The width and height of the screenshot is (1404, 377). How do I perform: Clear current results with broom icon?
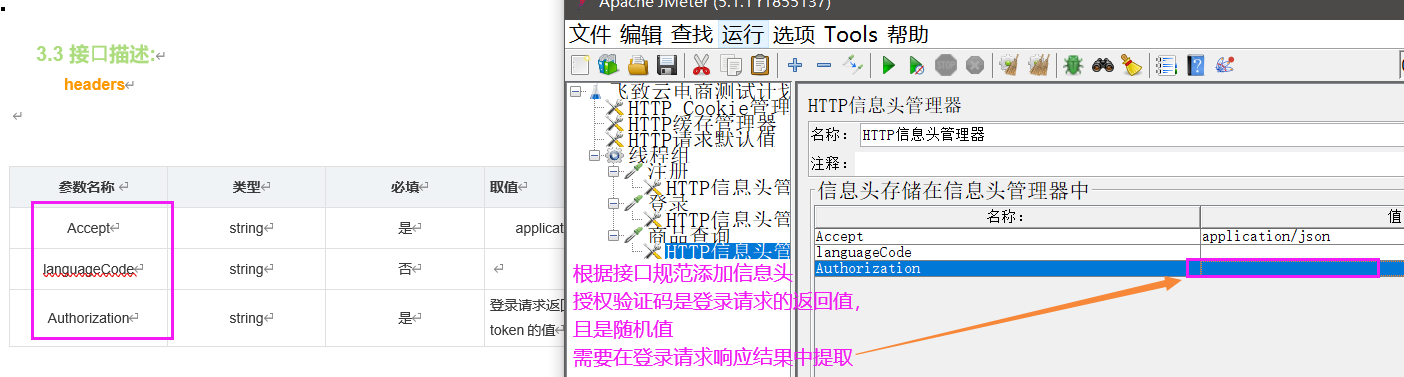[1009, 66]
